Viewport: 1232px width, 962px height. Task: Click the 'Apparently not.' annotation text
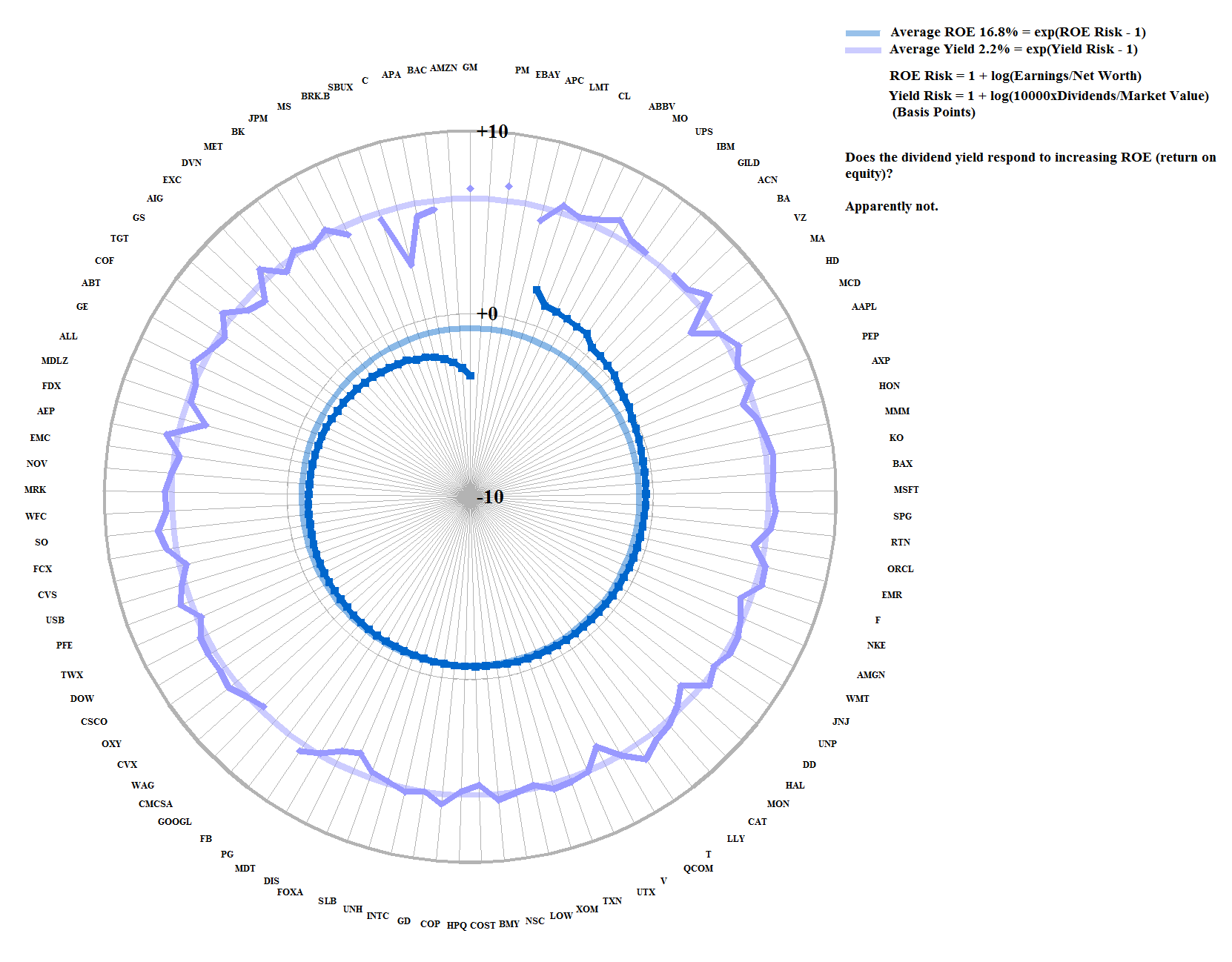(x=891, y=206)
